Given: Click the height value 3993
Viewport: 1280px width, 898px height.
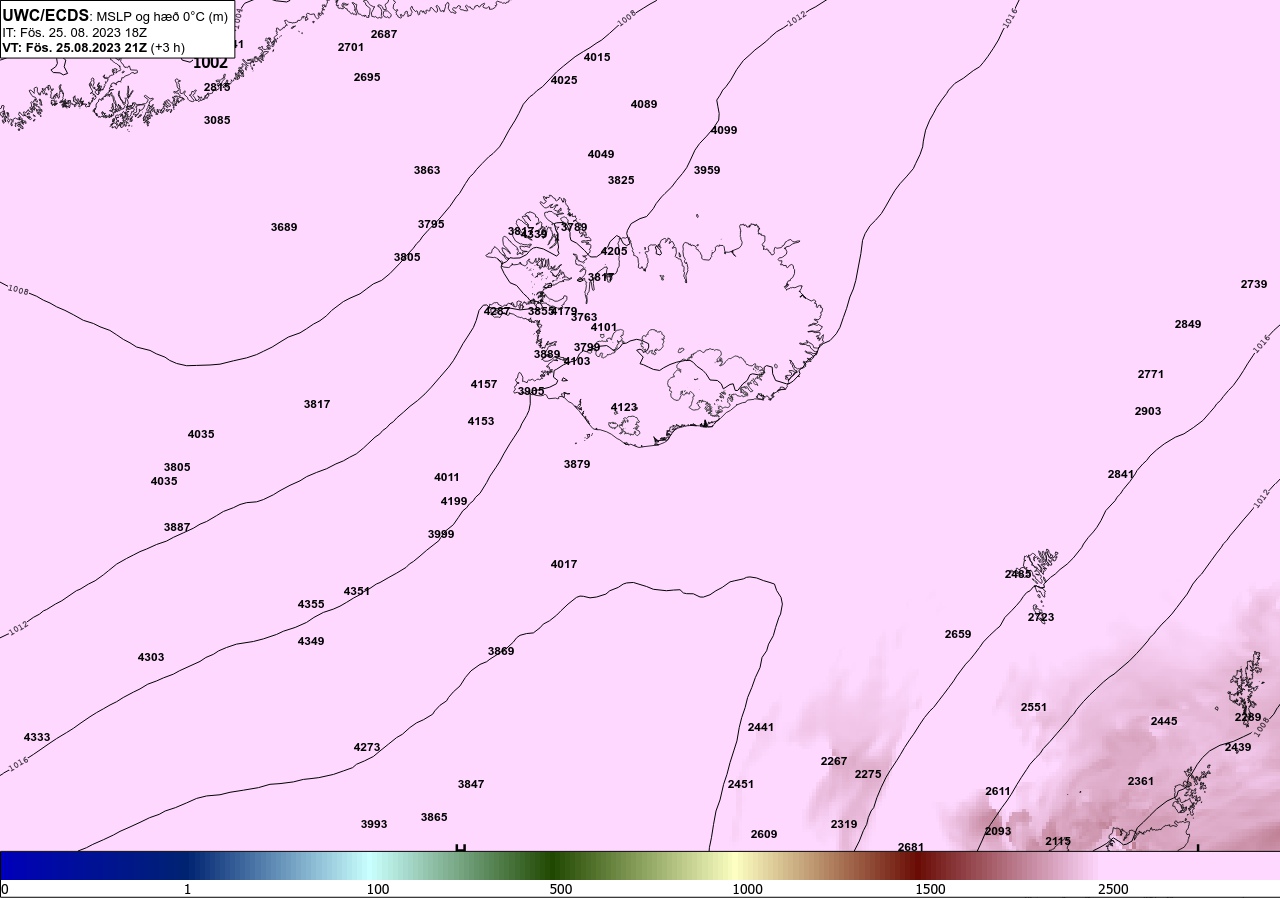Looking at the screenshot, I should [x=374, y=824].
